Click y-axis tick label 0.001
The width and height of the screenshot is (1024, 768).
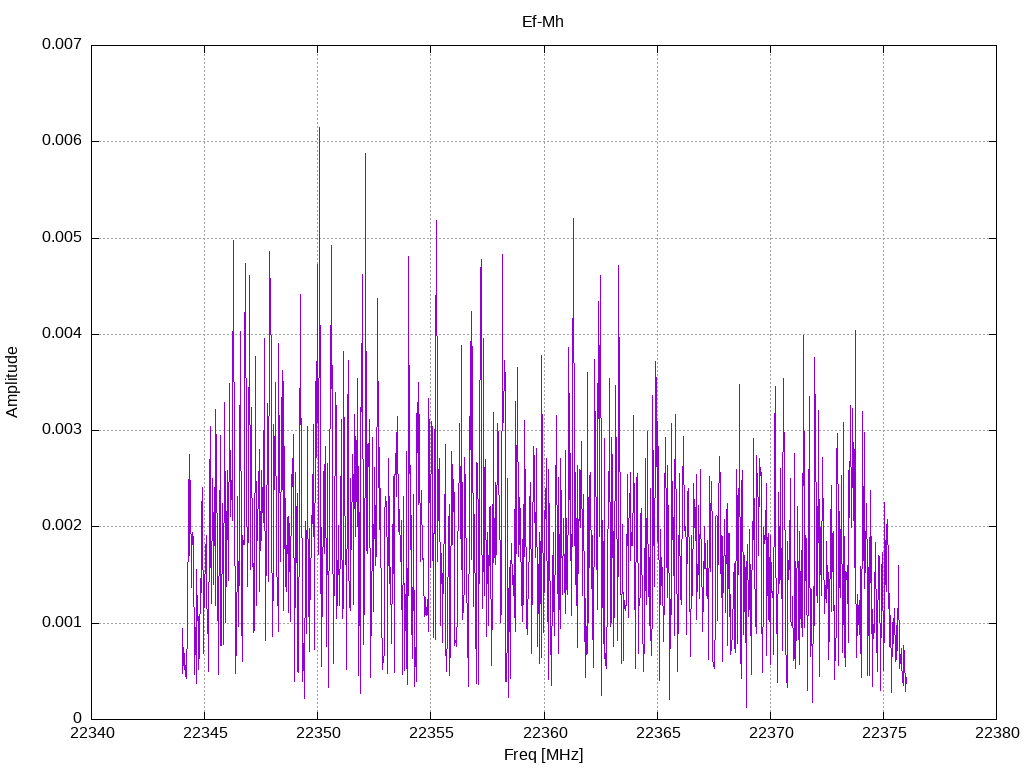[62, 622]
